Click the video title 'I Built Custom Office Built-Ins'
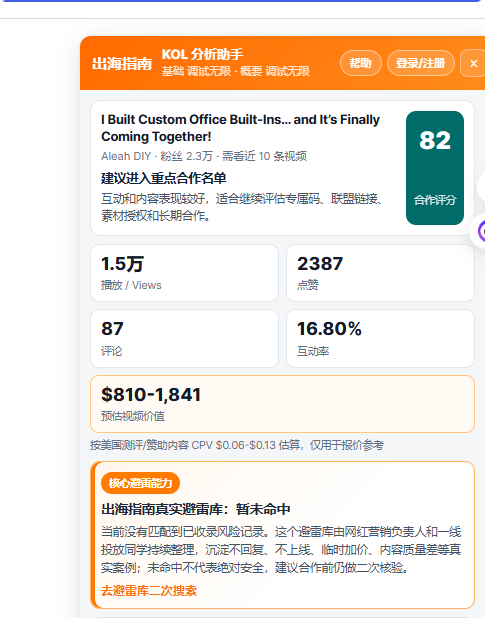 (240, 128)
